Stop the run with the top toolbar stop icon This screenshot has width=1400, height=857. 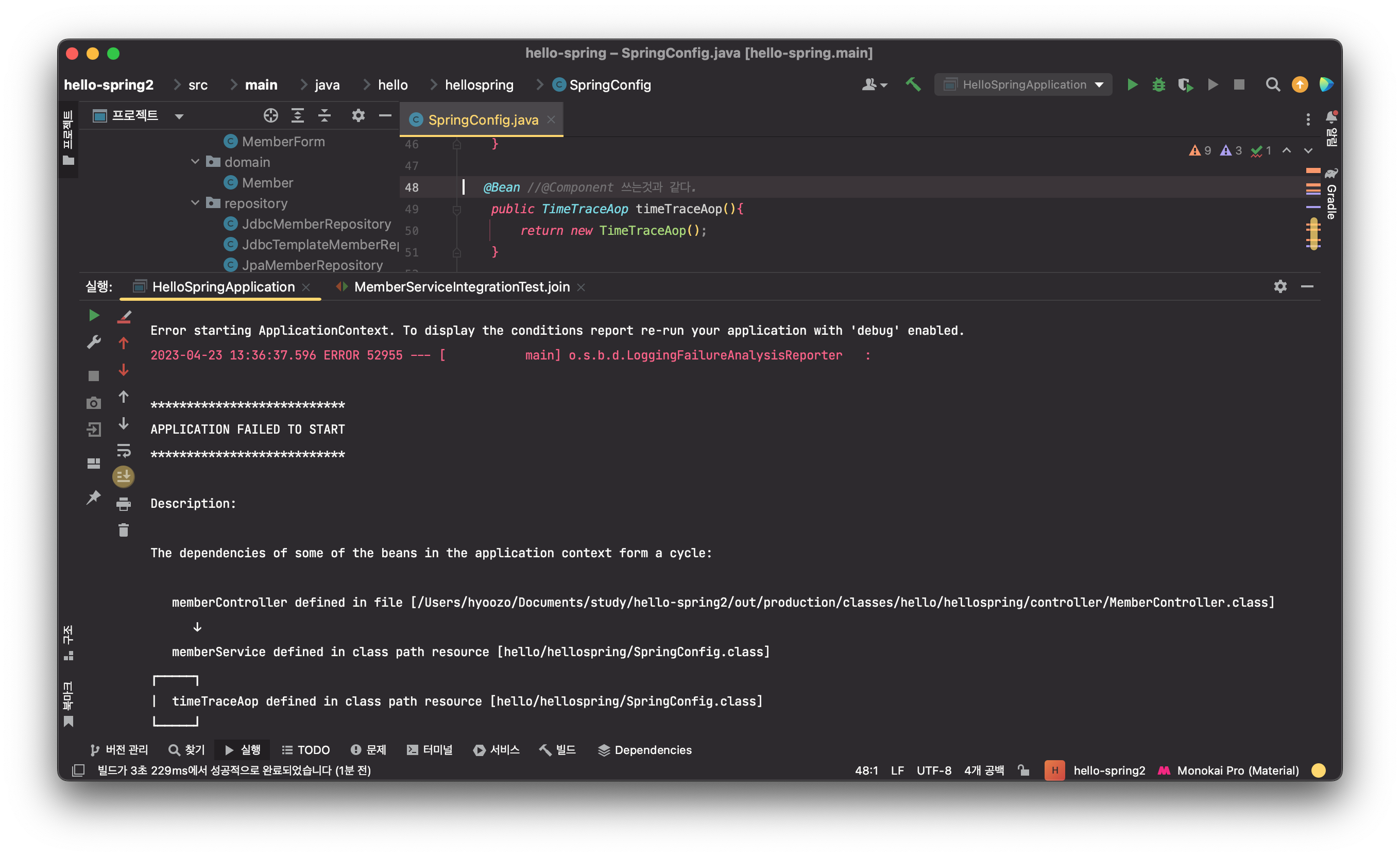(1239, 84)
